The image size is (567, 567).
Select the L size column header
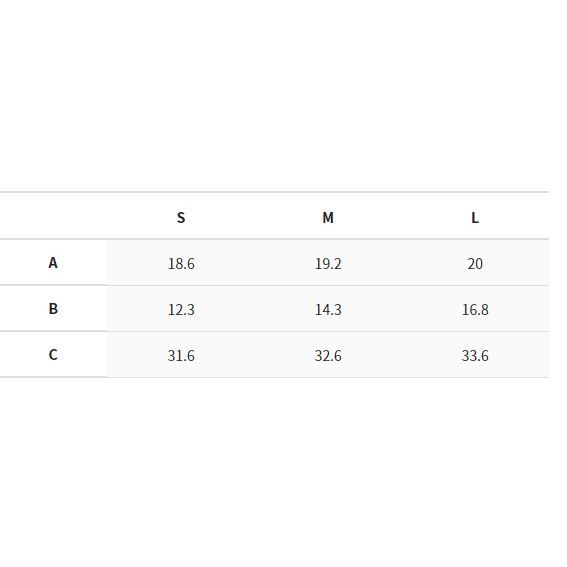click(475, 216)
